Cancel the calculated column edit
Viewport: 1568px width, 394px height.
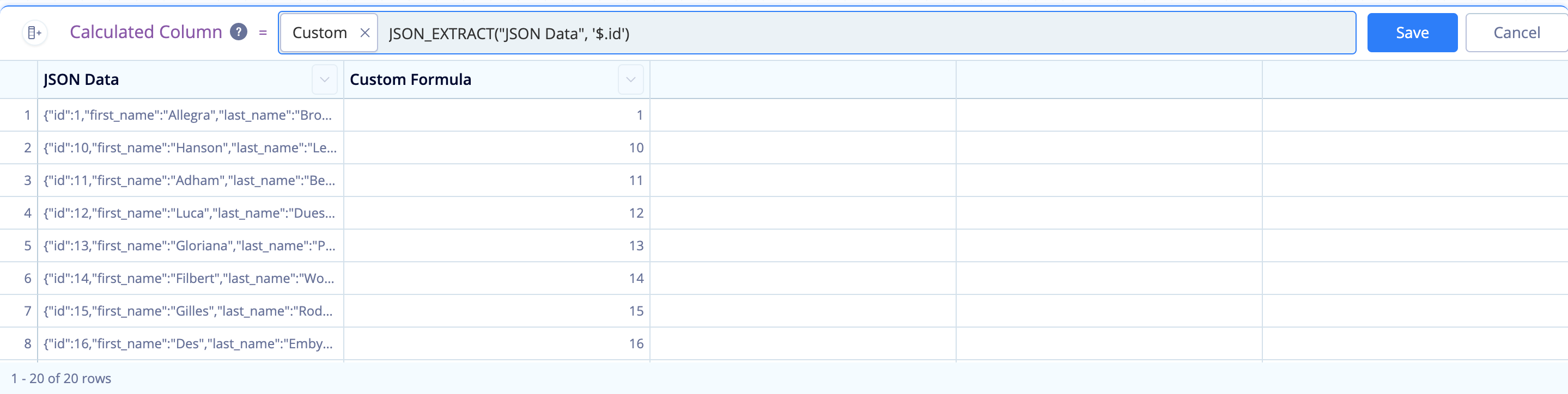pos(1516,32)
